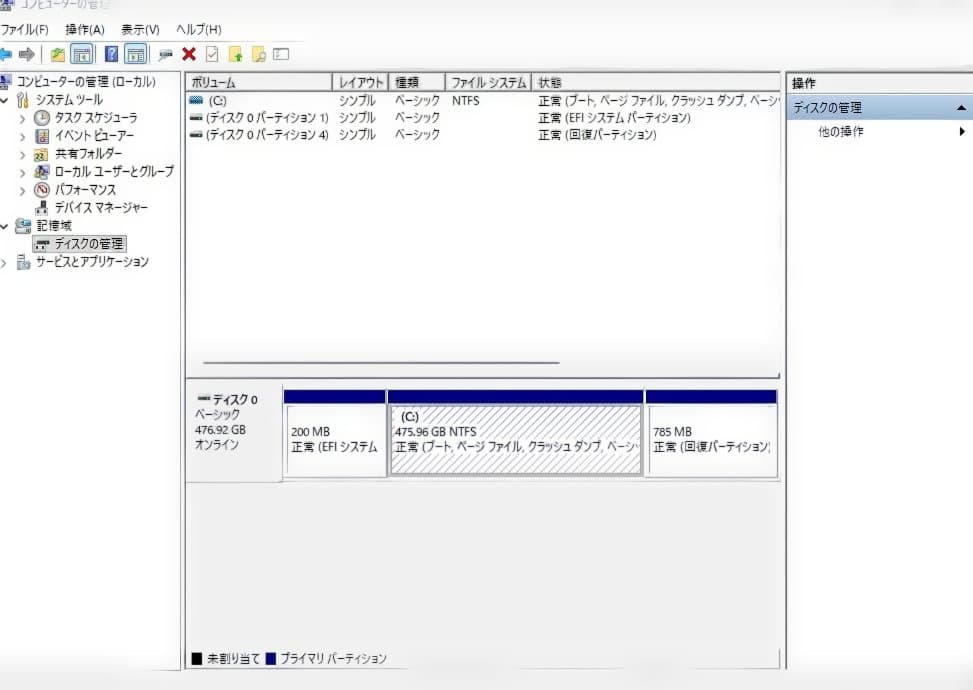Expand the 他の操作 submenu in the actions pane
The height and width of the screenshot is (690, 973).
pyautogui.click(x=963, y=130)
